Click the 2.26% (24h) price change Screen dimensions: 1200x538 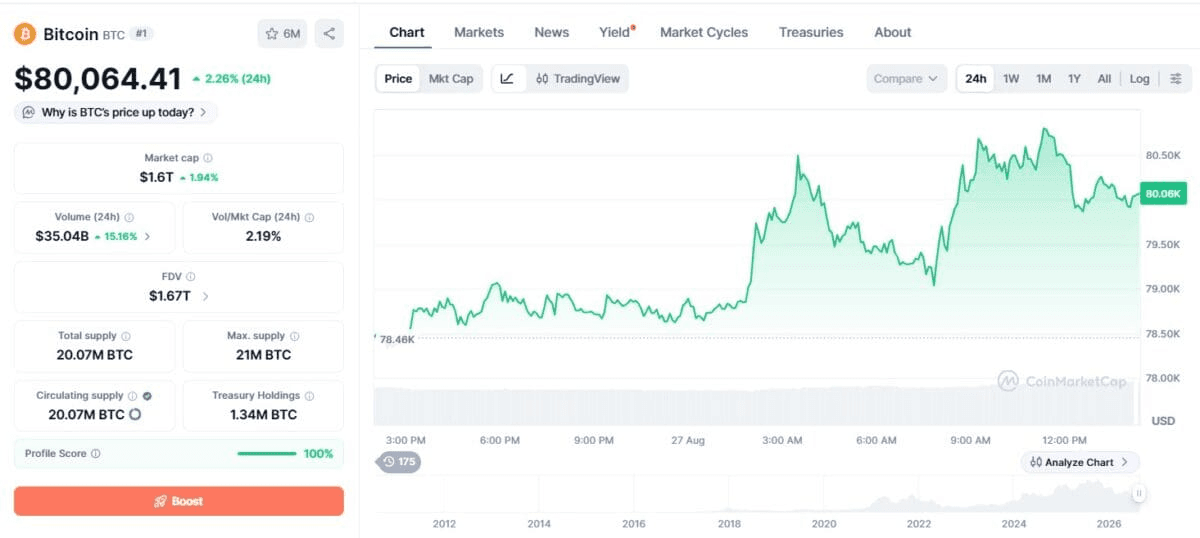tap(231, 79)
